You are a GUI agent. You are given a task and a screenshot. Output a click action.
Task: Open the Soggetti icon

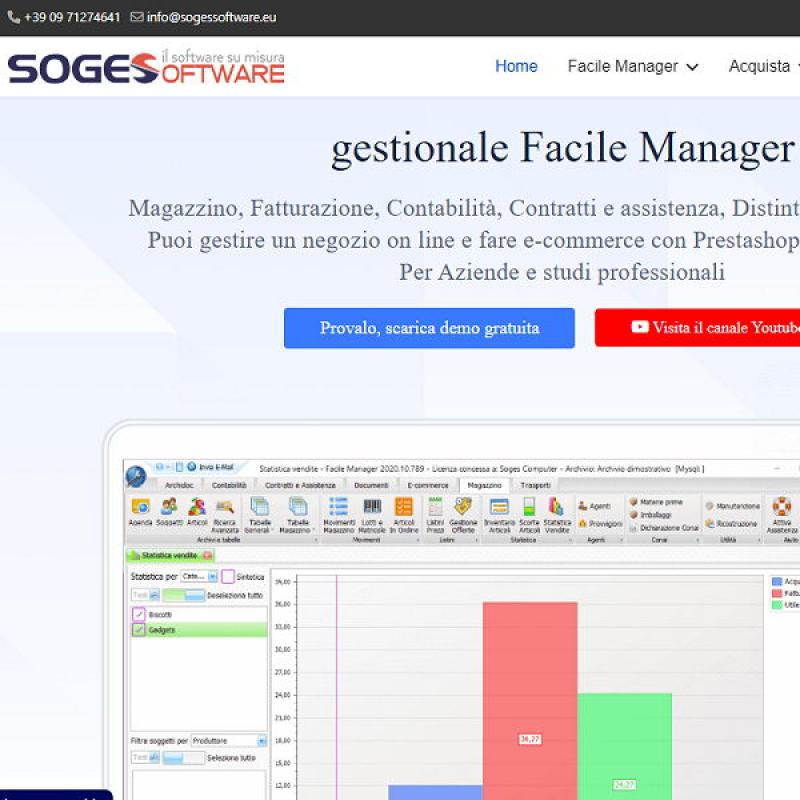[x=169, y=507]
